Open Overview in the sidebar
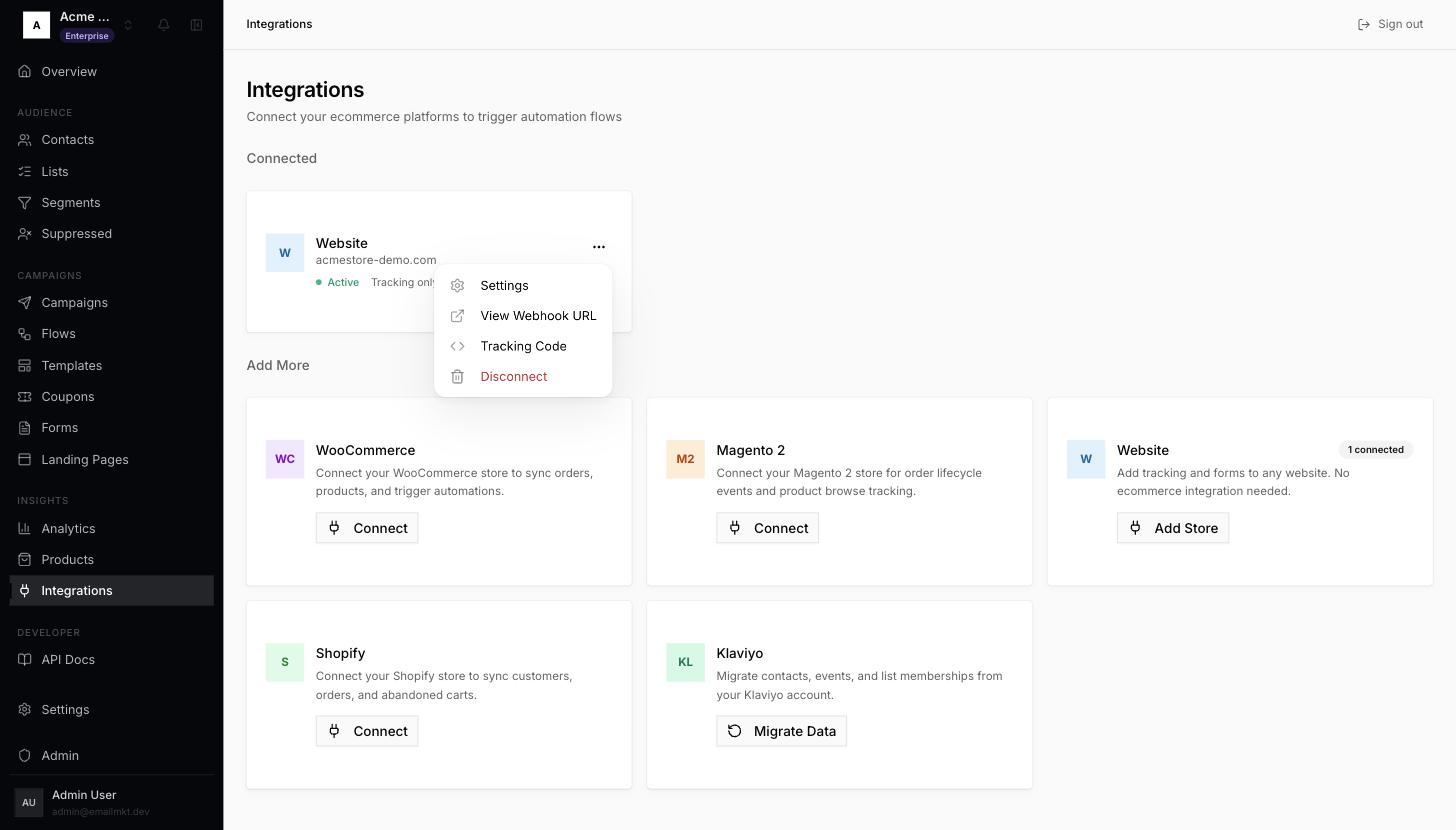The height and width of the screenshot is (830, 1456). 111,72
